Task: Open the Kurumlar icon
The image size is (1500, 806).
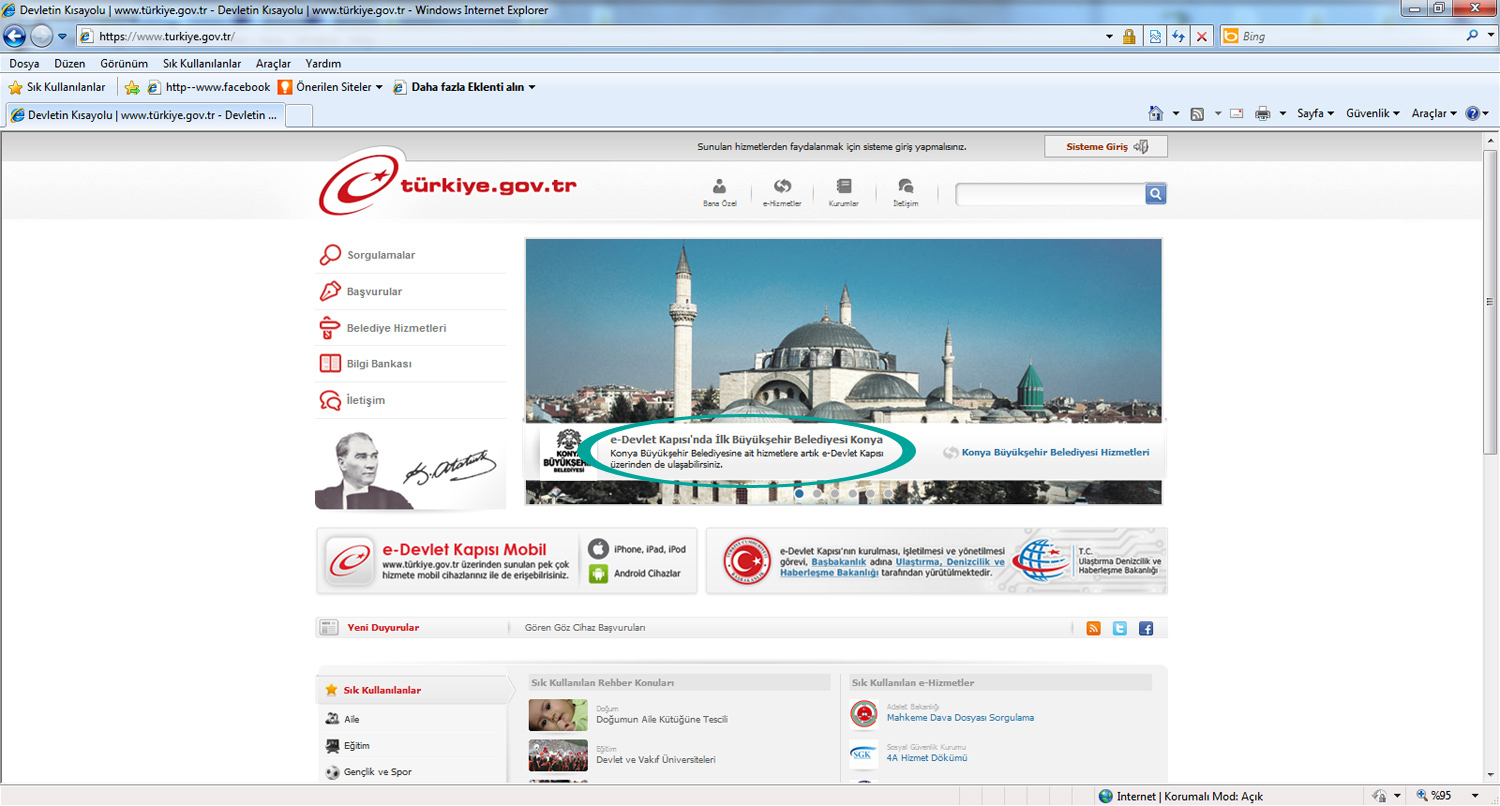Action: point(844,192)
